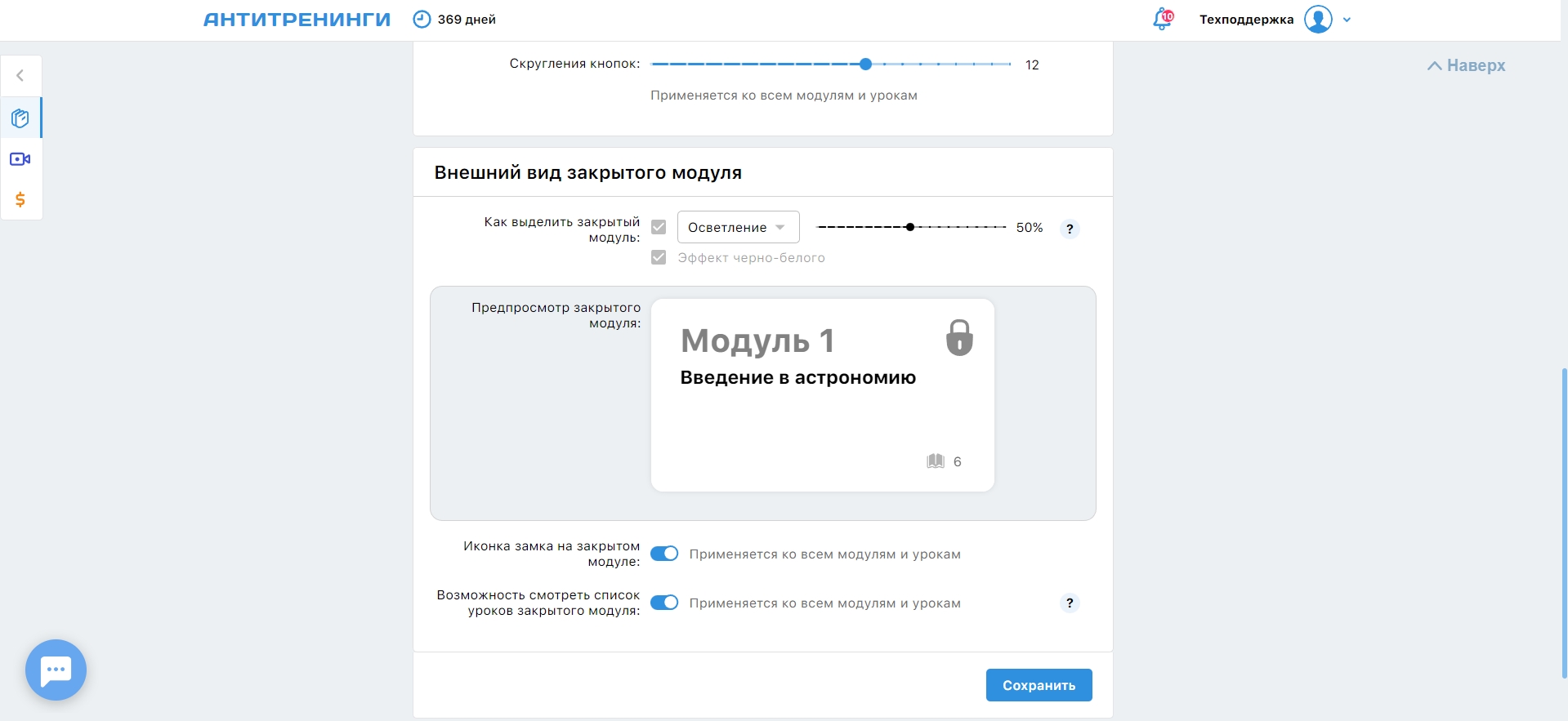Toggle the closed module highlight checkbox

coord(659,227)
